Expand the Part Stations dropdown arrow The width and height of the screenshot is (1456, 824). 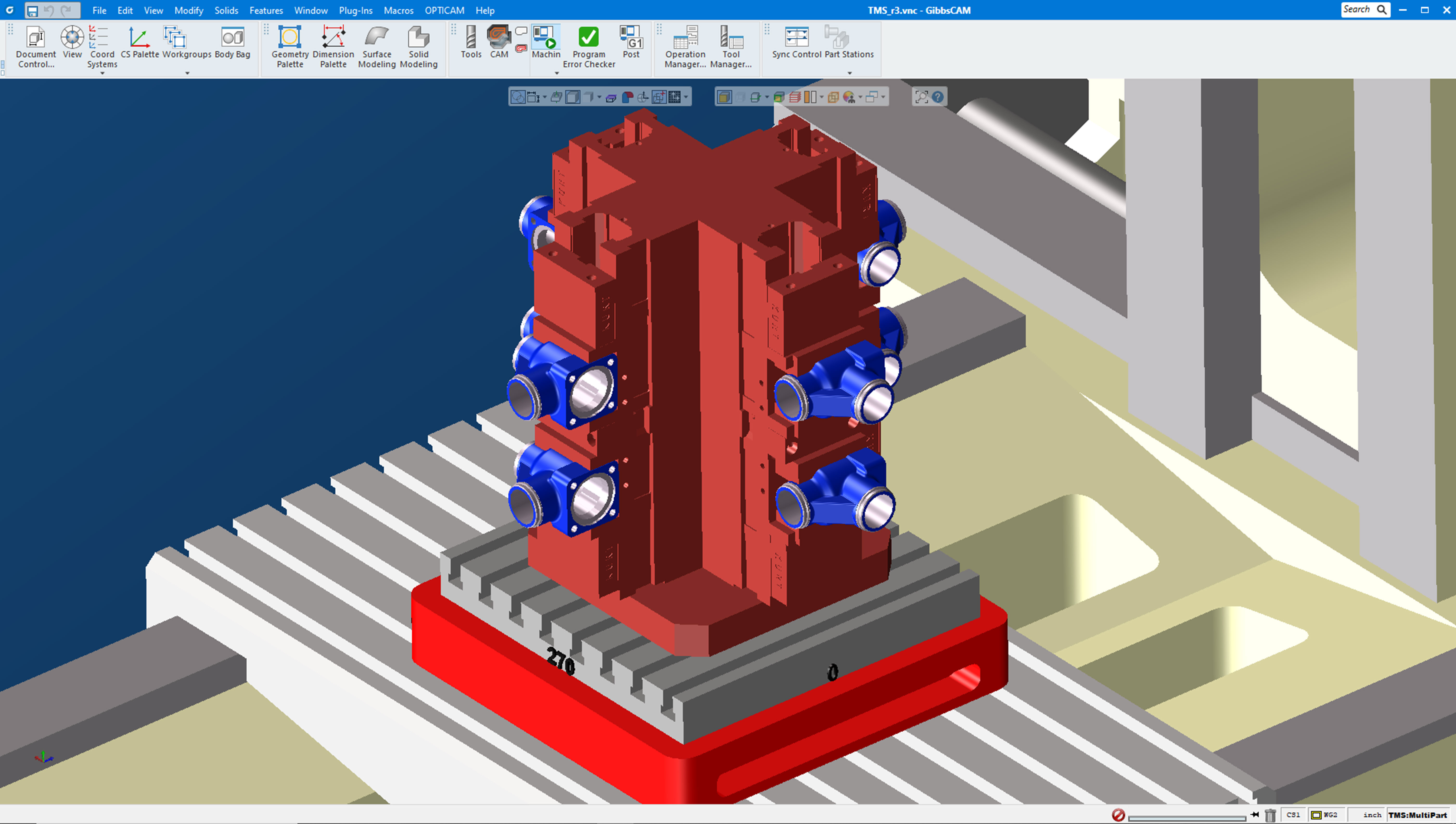[849, 73]
